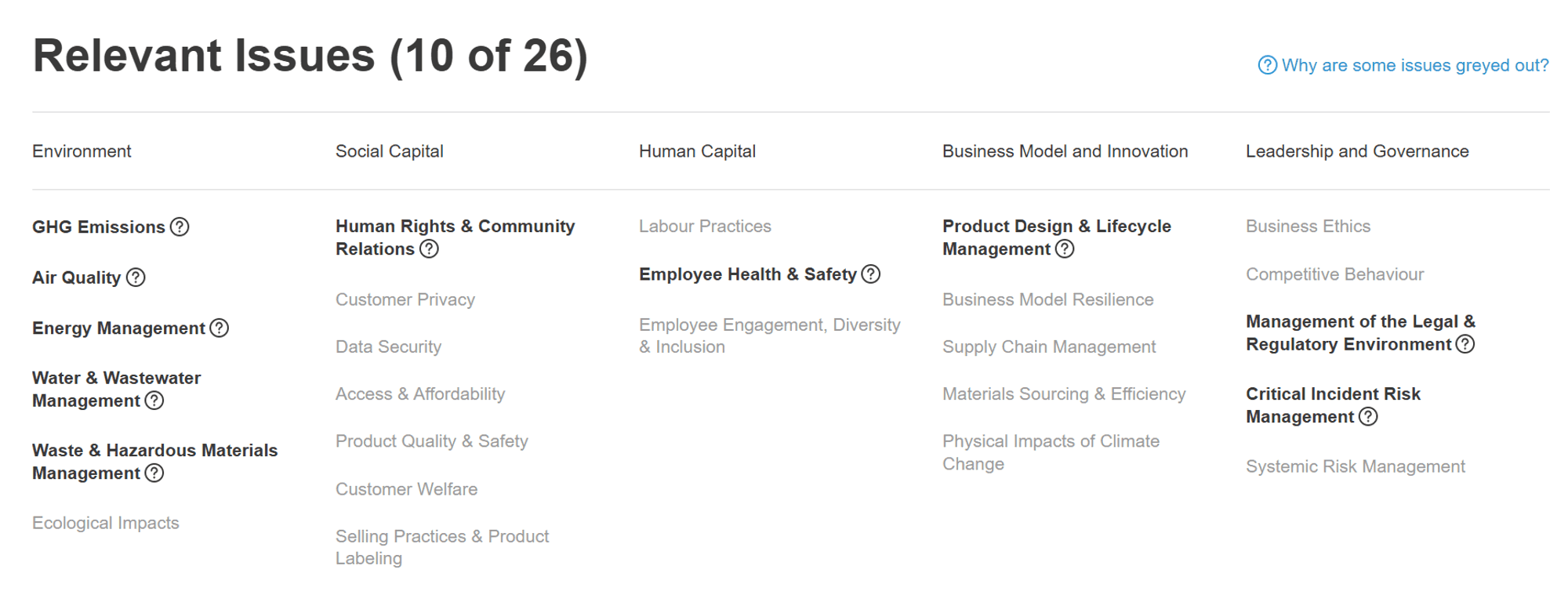Click the question mark beside Air Quality

pyautogui.click(x=136, y=277)
